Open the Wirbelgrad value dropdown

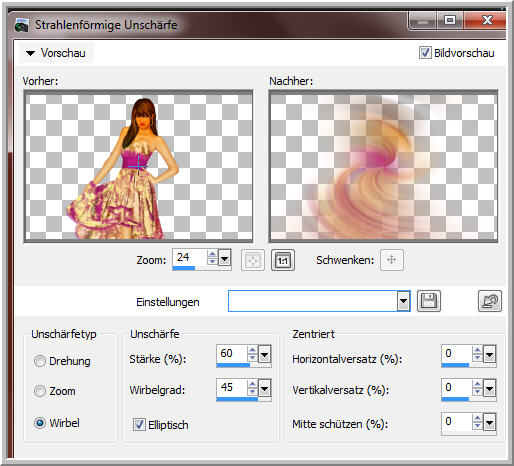[265, 389]
